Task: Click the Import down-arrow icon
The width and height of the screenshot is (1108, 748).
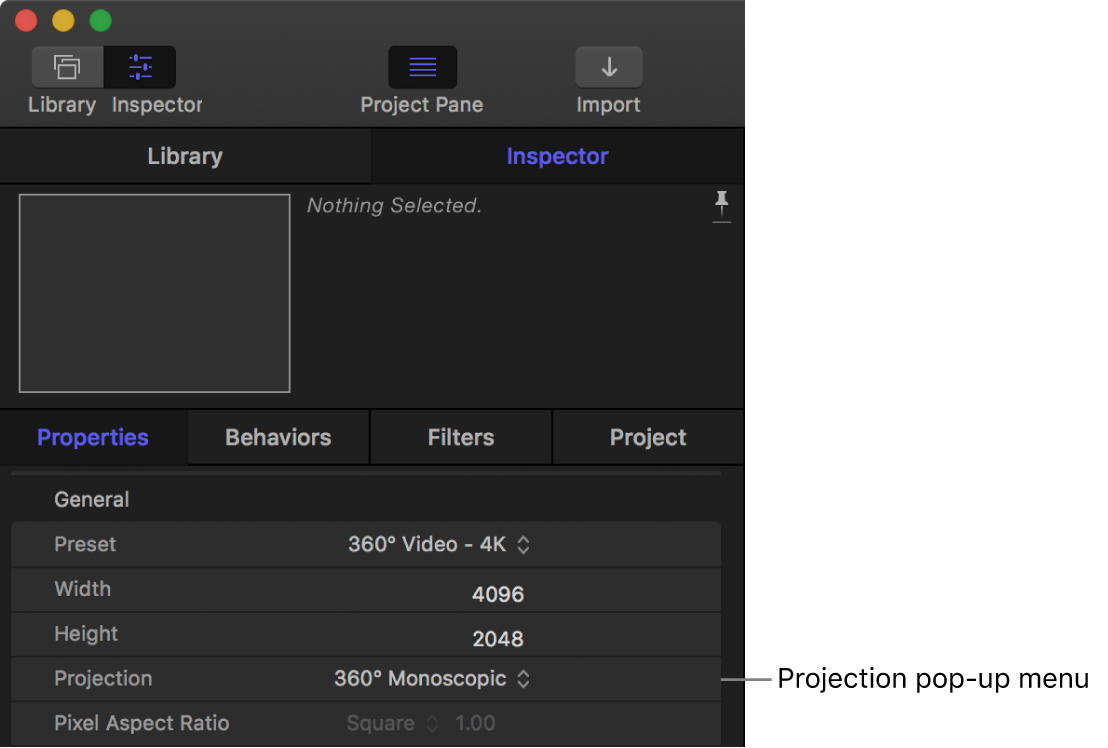Action: click(609, 66)
